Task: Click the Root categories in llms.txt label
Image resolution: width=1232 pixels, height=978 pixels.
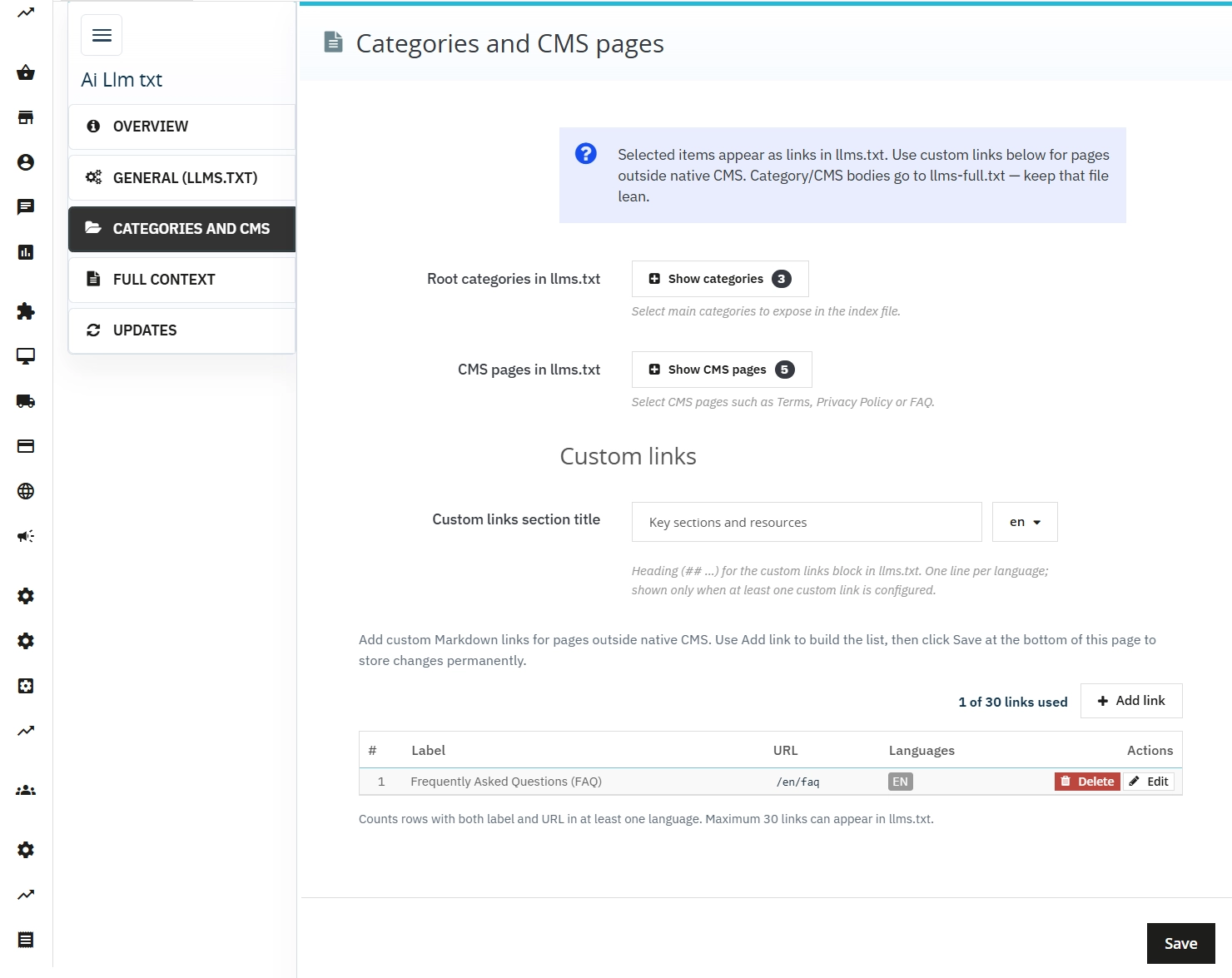Action: pyautogui.click(x=514, y=279)
